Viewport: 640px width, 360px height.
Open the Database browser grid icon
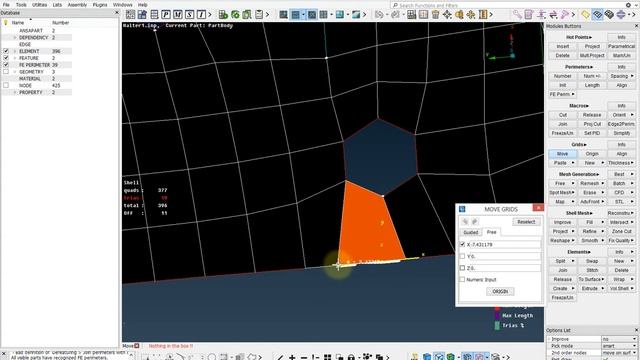[130, 15]
